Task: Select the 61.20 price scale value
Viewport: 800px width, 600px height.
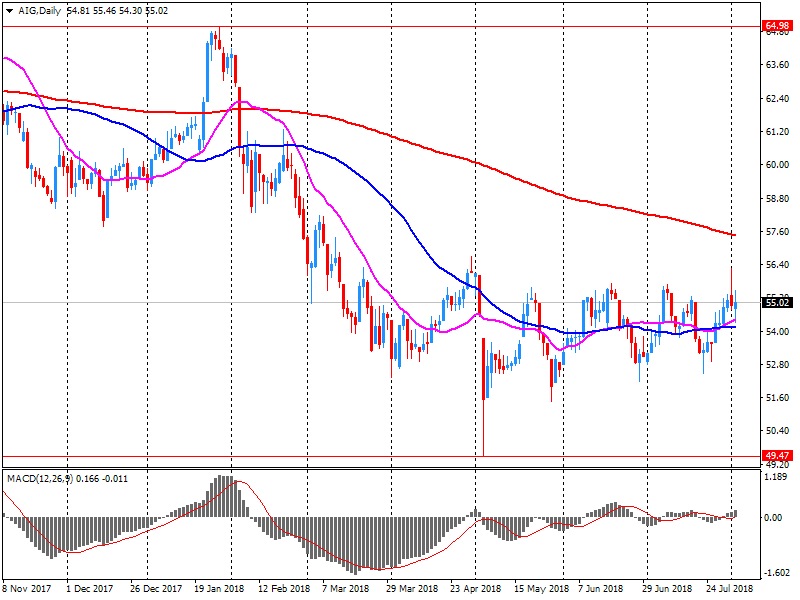Action: pyautogui.click(x=777, y=132)
